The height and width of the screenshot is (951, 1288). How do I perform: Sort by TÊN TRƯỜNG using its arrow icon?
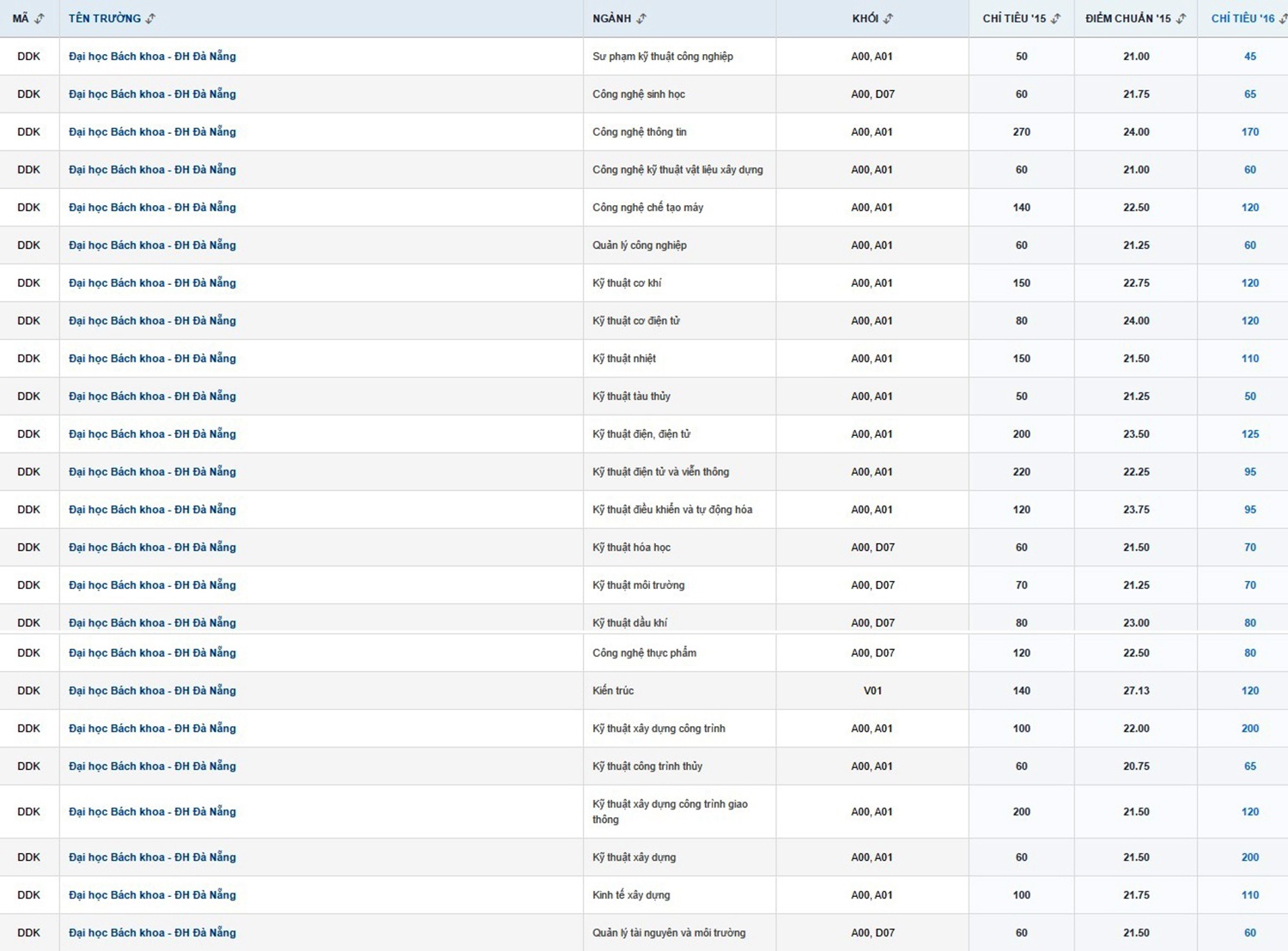[151, 18]
